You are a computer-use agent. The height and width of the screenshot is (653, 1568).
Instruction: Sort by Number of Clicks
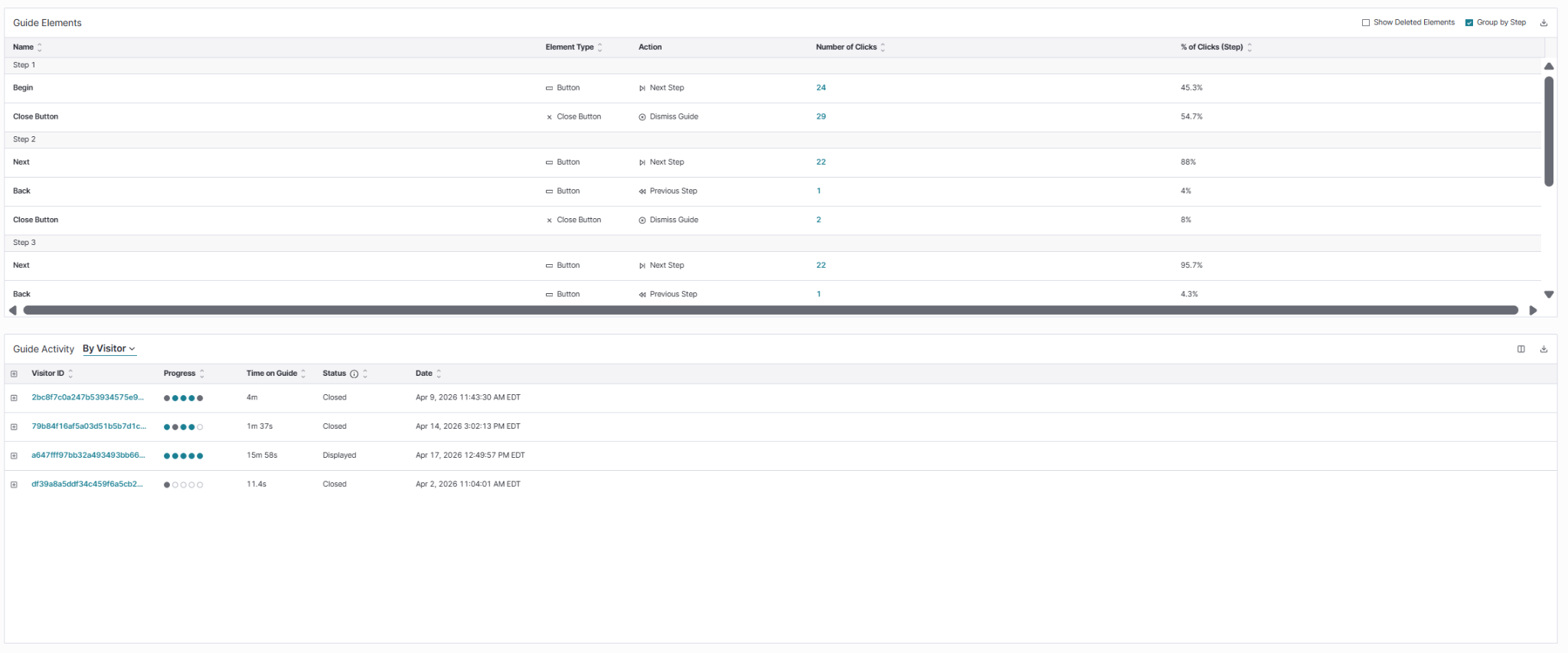tap(883, 47)
